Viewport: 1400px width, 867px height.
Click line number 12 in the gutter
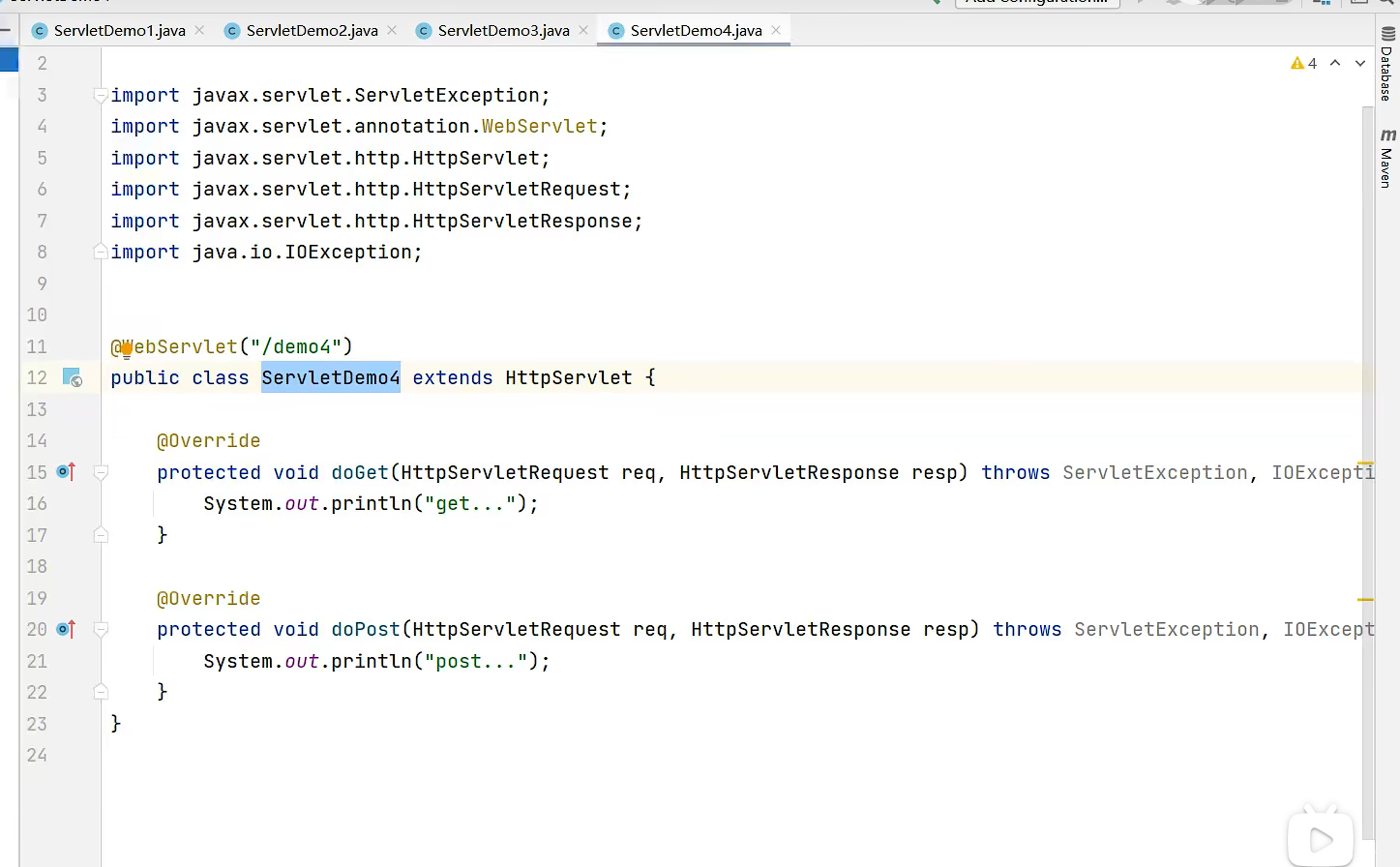[37, 377]
